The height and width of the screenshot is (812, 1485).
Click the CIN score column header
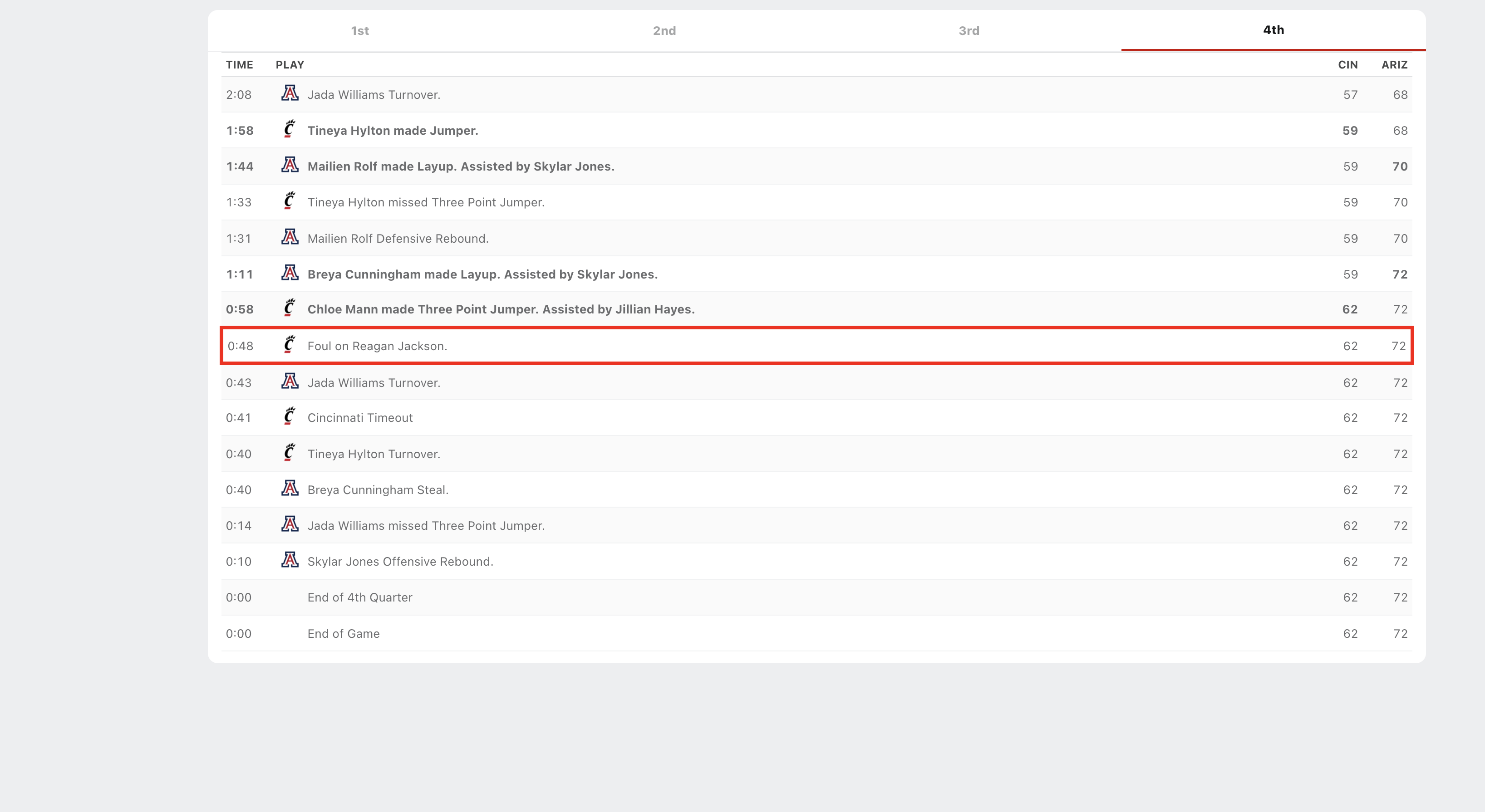coord(1347,64)
